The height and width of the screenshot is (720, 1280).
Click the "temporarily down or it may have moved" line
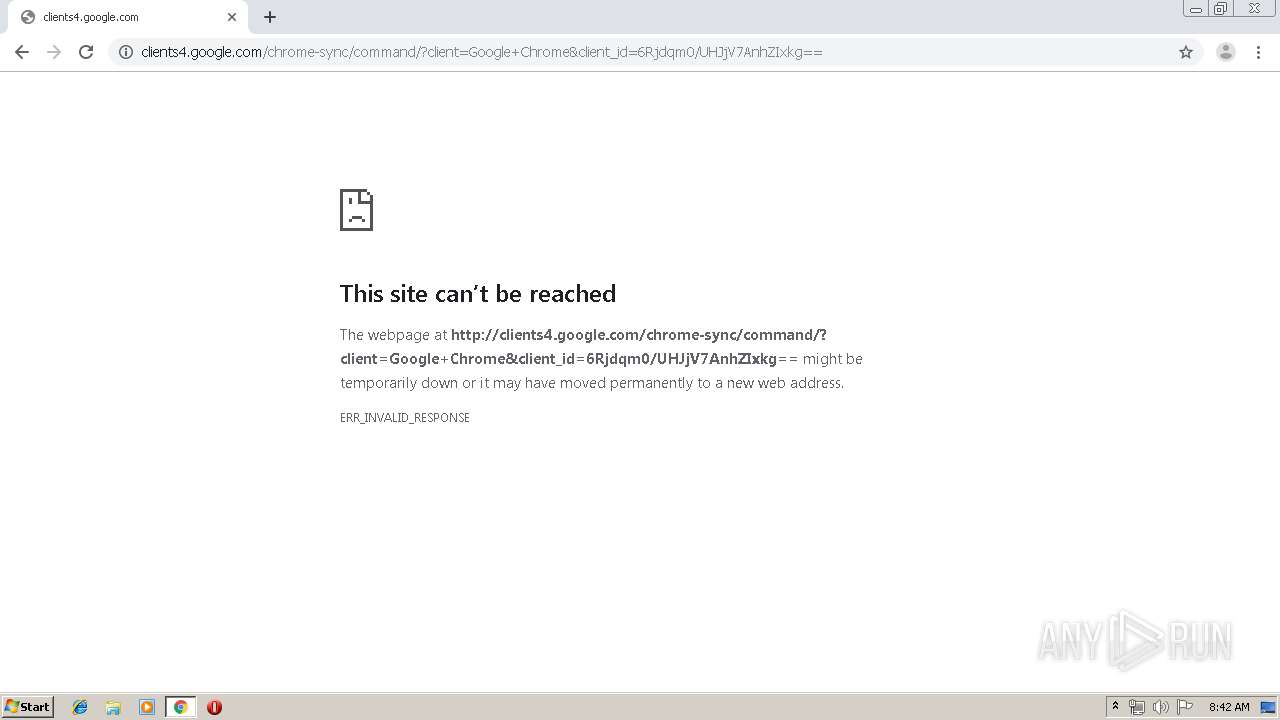tap(592, 383)
